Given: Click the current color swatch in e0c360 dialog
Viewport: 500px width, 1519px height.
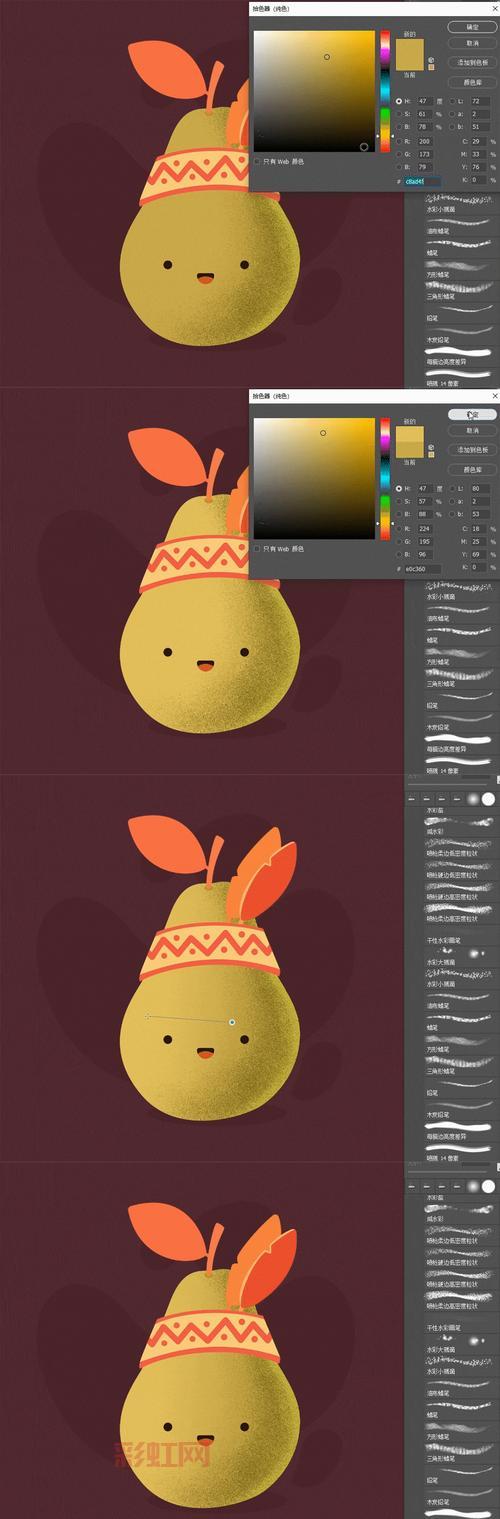Looking at the screenshot, I should point(410,451).
